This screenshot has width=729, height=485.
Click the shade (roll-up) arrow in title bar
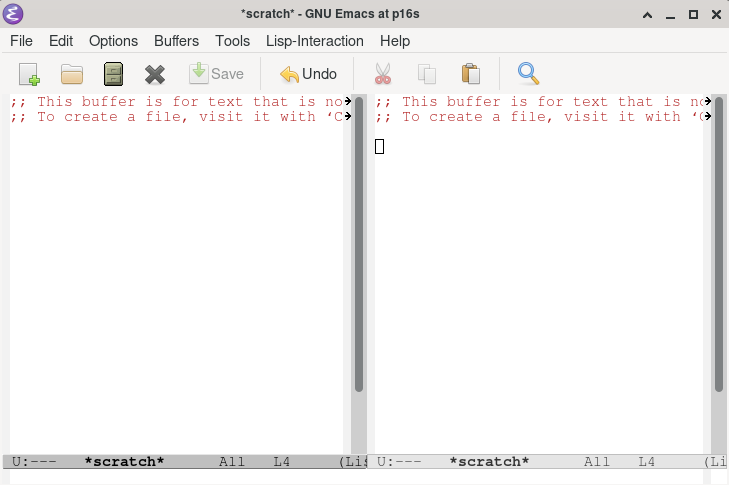click(647, 15)
